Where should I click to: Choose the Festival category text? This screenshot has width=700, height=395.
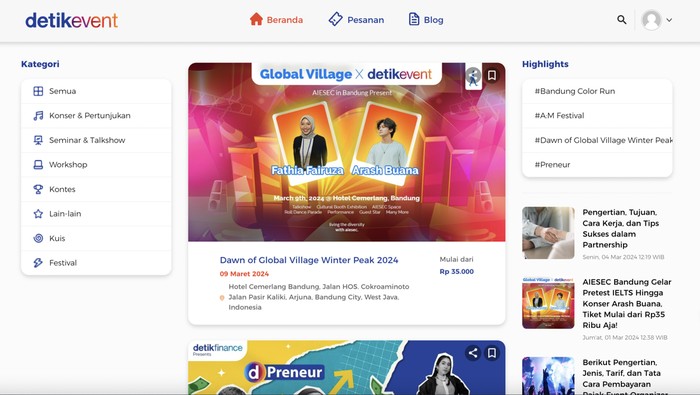[63, 263]
